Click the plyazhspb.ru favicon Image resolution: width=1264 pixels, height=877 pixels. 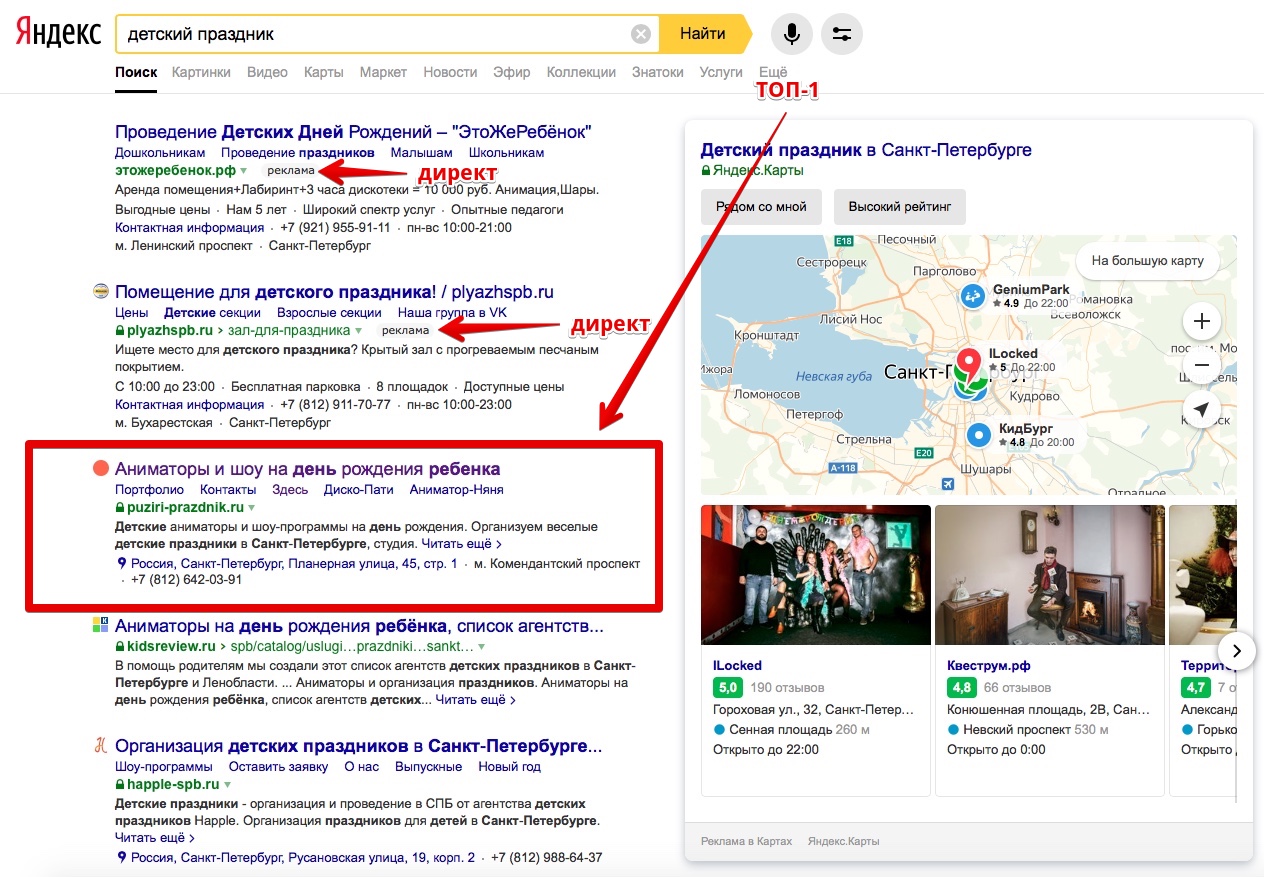[100, 292]
